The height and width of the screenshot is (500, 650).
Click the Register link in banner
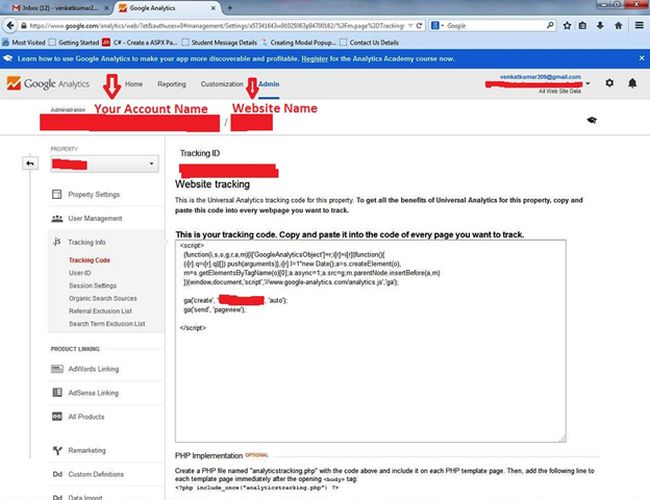point(314,58)
